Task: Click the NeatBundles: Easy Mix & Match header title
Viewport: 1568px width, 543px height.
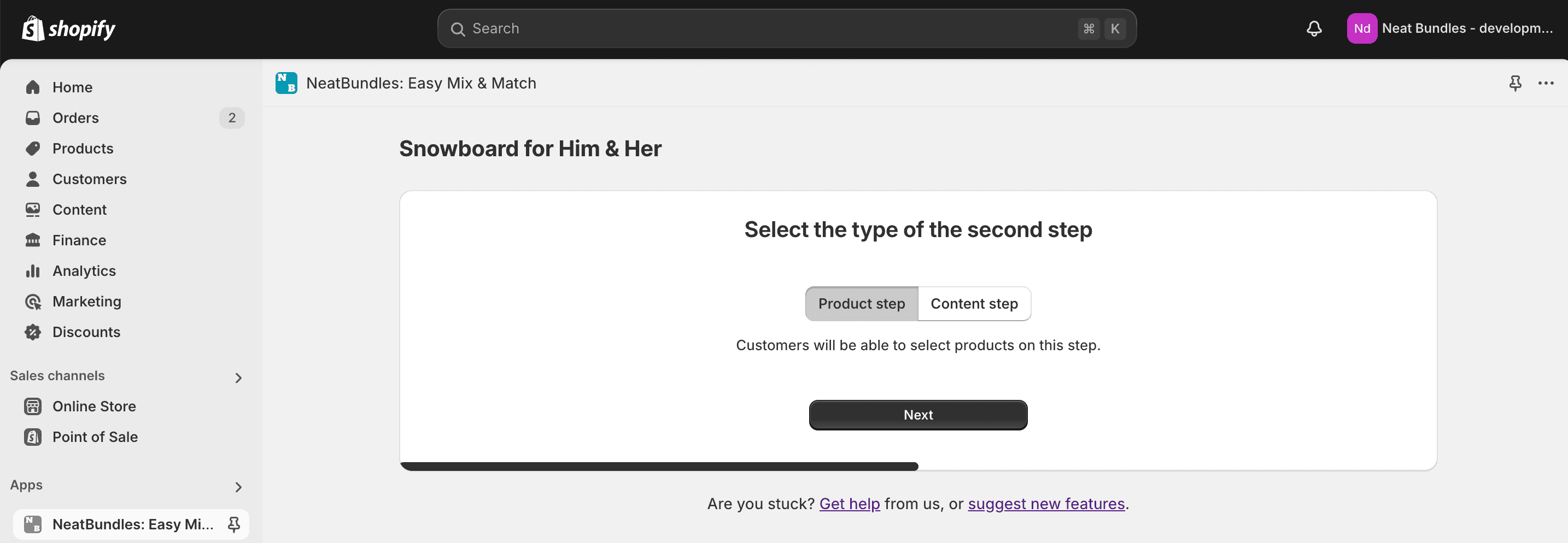Action: pos(421,82)
